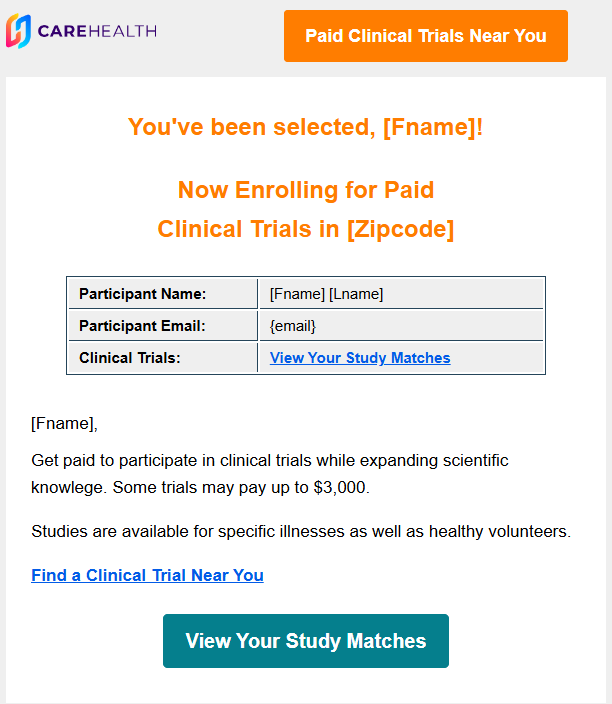Click the CAREHEALTH brand name text
The image size is (612, 704).
click(97, 32)
